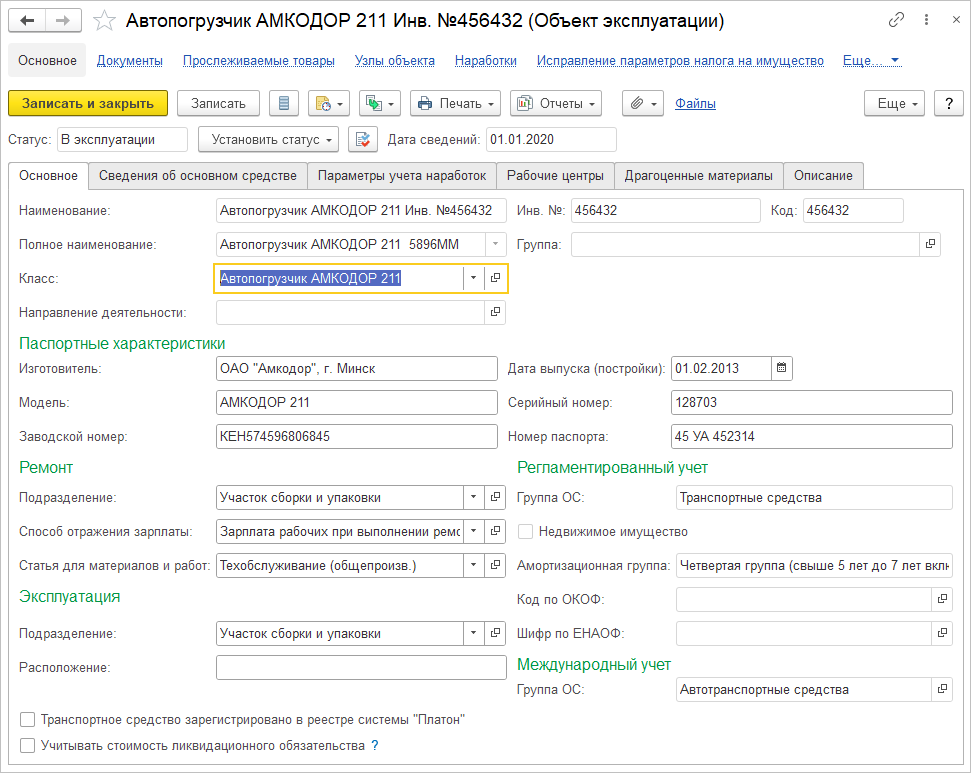This screenshot has width=971, height=773.
Task: Open the list icon button next to Записать
Action: click(x=284, y=103)
